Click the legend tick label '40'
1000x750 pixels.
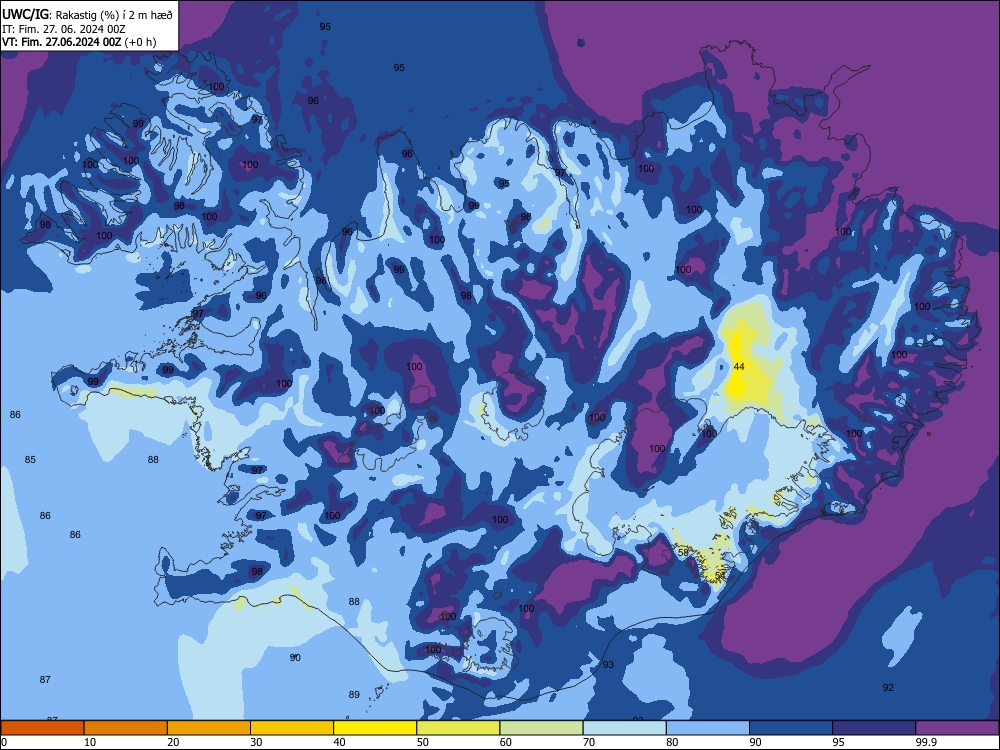[339, 742]
